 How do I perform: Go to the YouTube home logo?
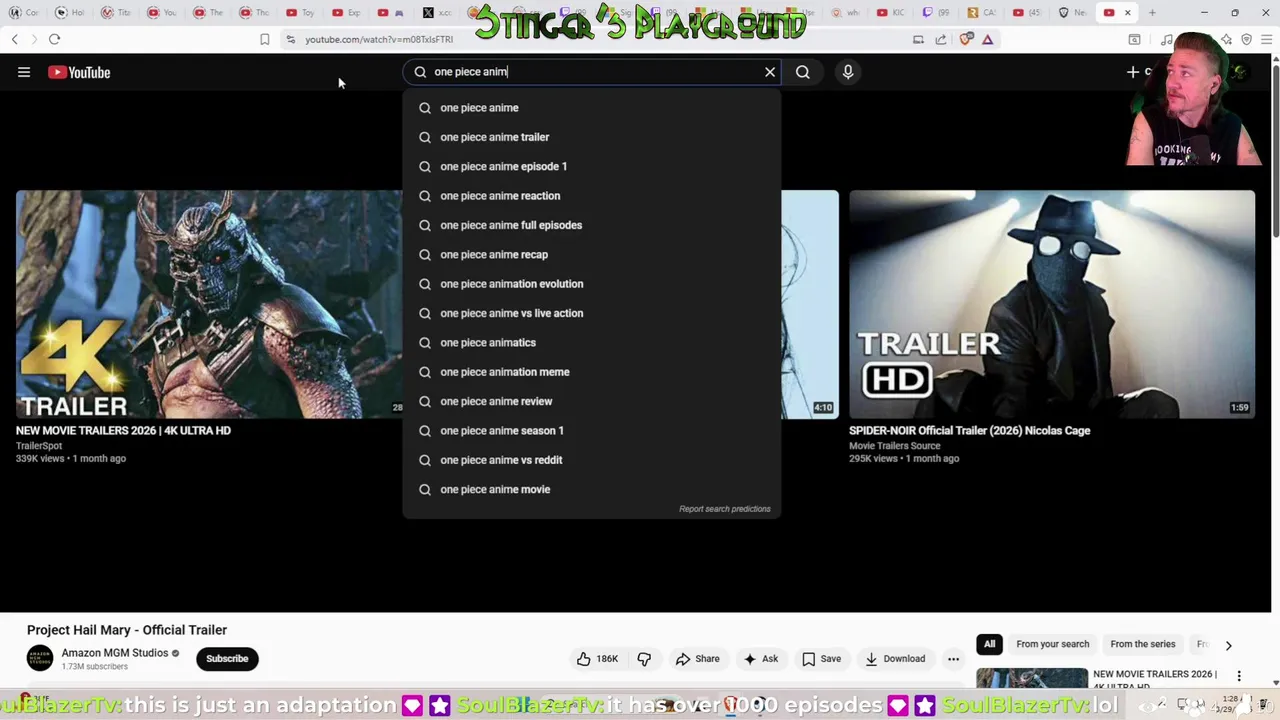coord(79,72)
